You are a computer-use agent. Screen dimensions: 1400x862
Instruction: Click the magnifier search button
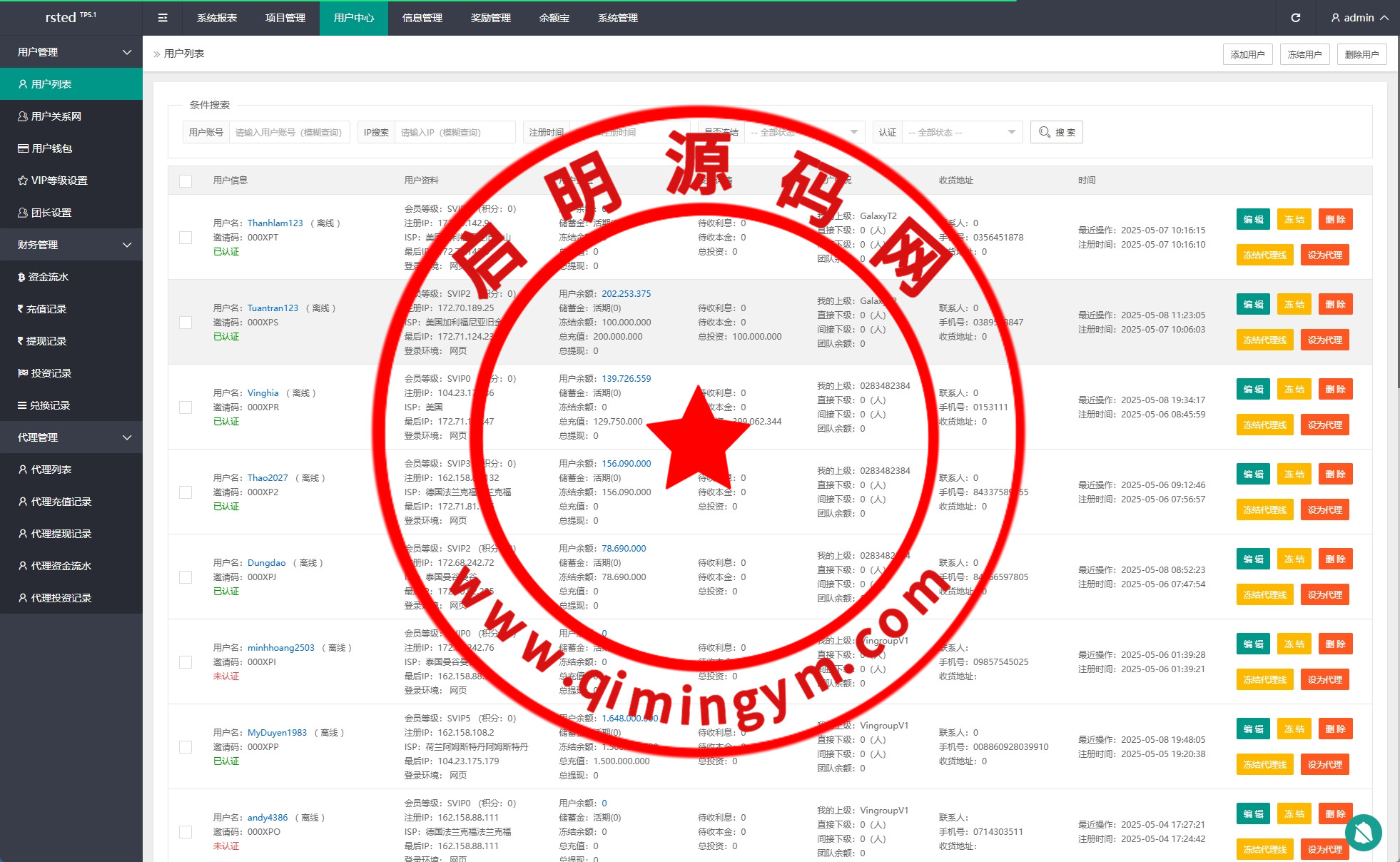(x=1056, y=132)
